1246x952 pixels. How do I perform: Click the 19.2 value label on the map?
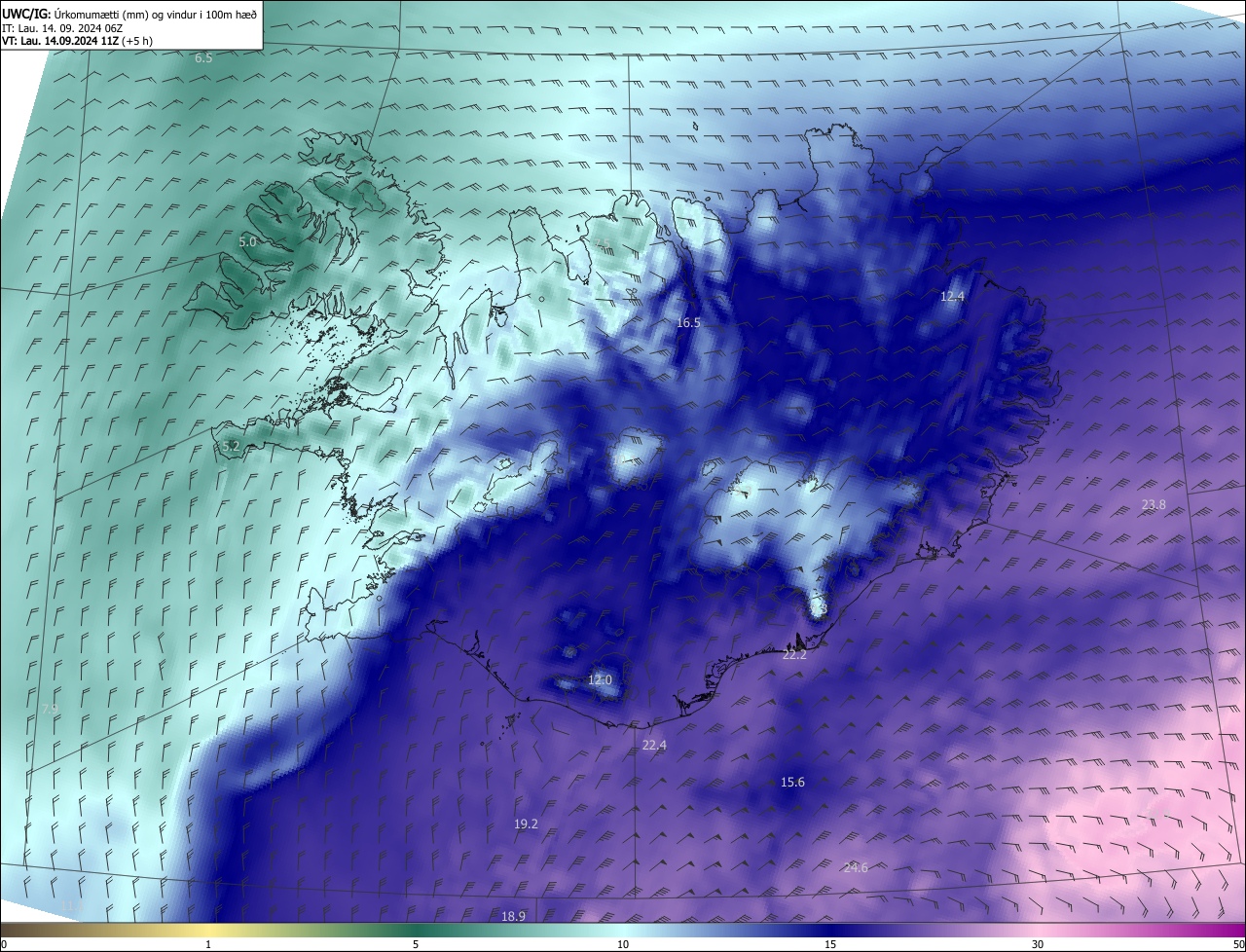point(526,824)
